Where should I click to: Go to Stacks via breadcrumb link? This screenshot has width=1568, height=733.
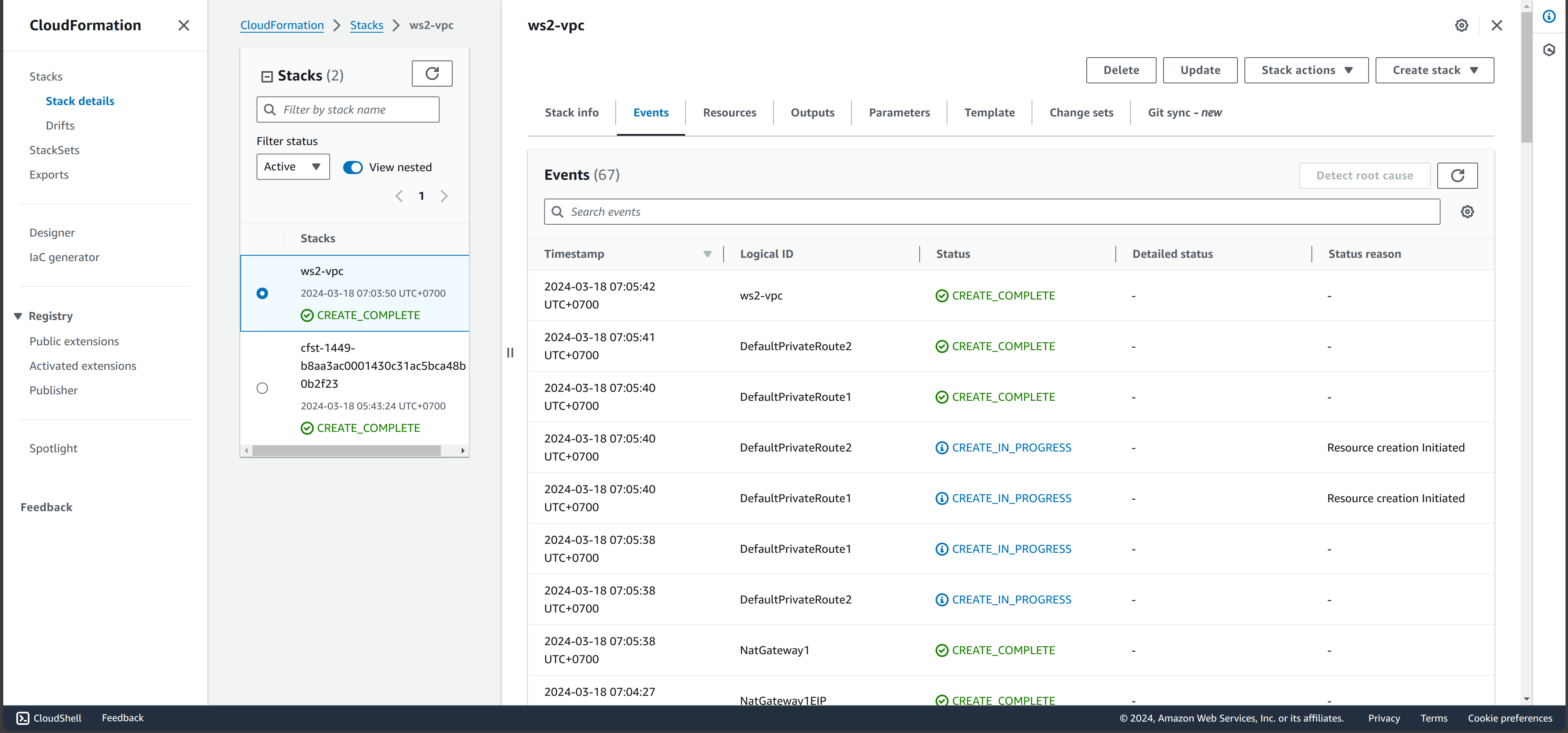coord(366,25)
